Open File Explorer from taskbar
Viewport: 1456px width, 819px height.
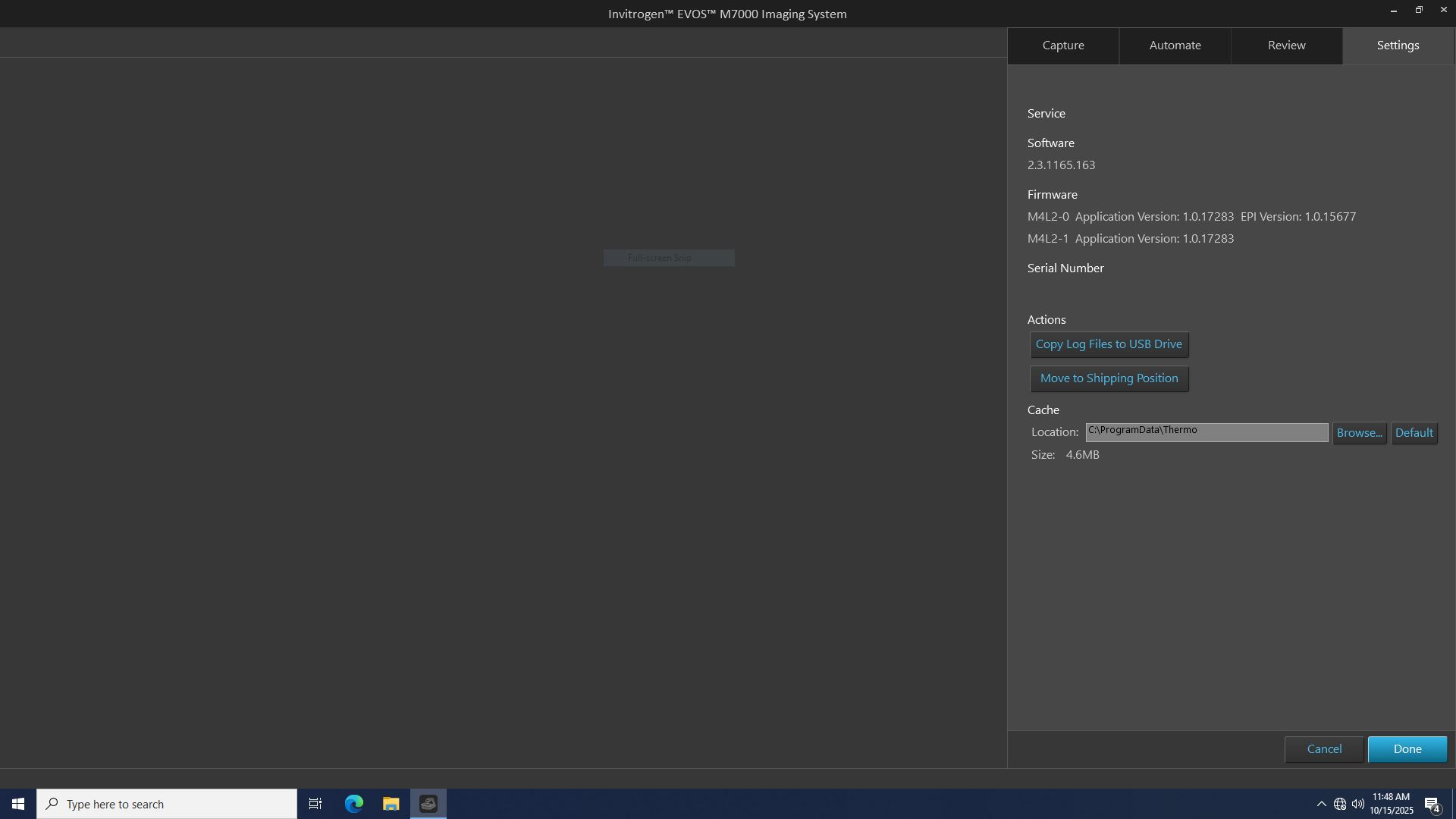[391, 804]
